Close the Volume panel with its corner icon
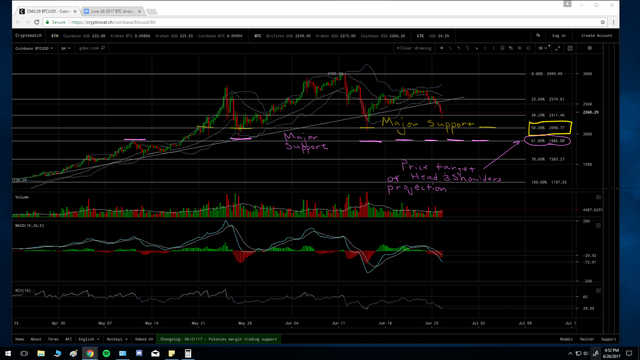640x360 pixels. click(x=598, y=197)
